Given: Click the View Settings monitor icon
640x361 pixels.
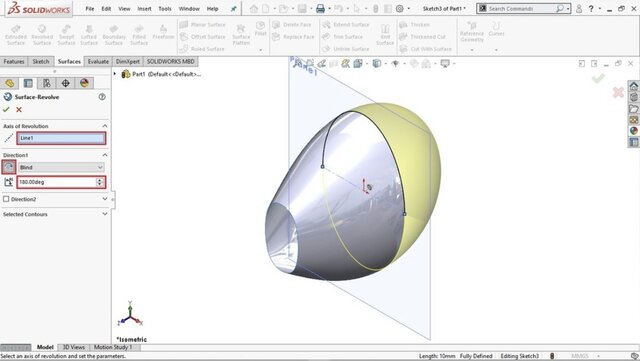Looking at the screenshot, I should coord(445,63).
